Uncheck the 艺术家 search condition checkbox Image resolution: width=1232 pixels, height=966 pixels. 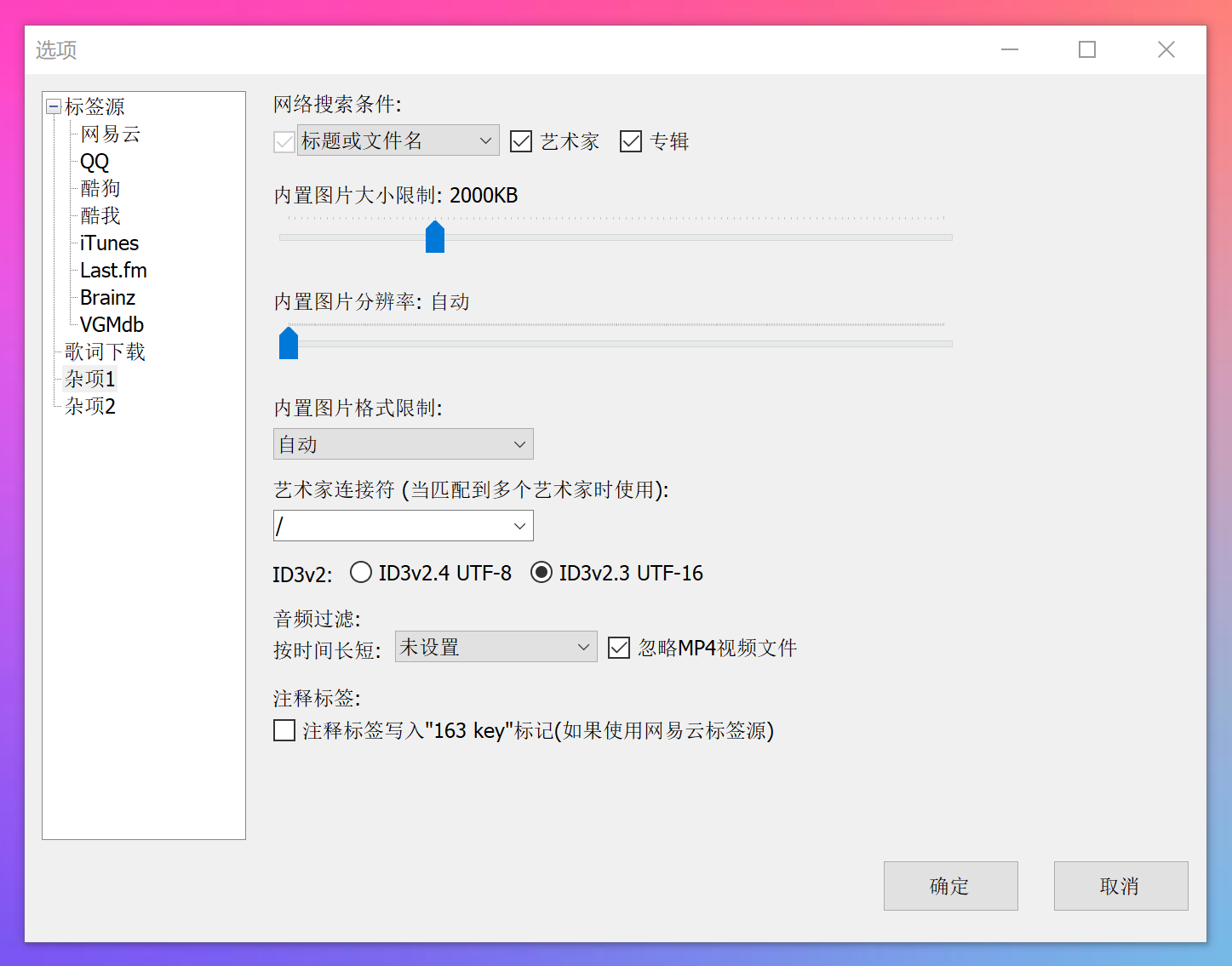521,141
